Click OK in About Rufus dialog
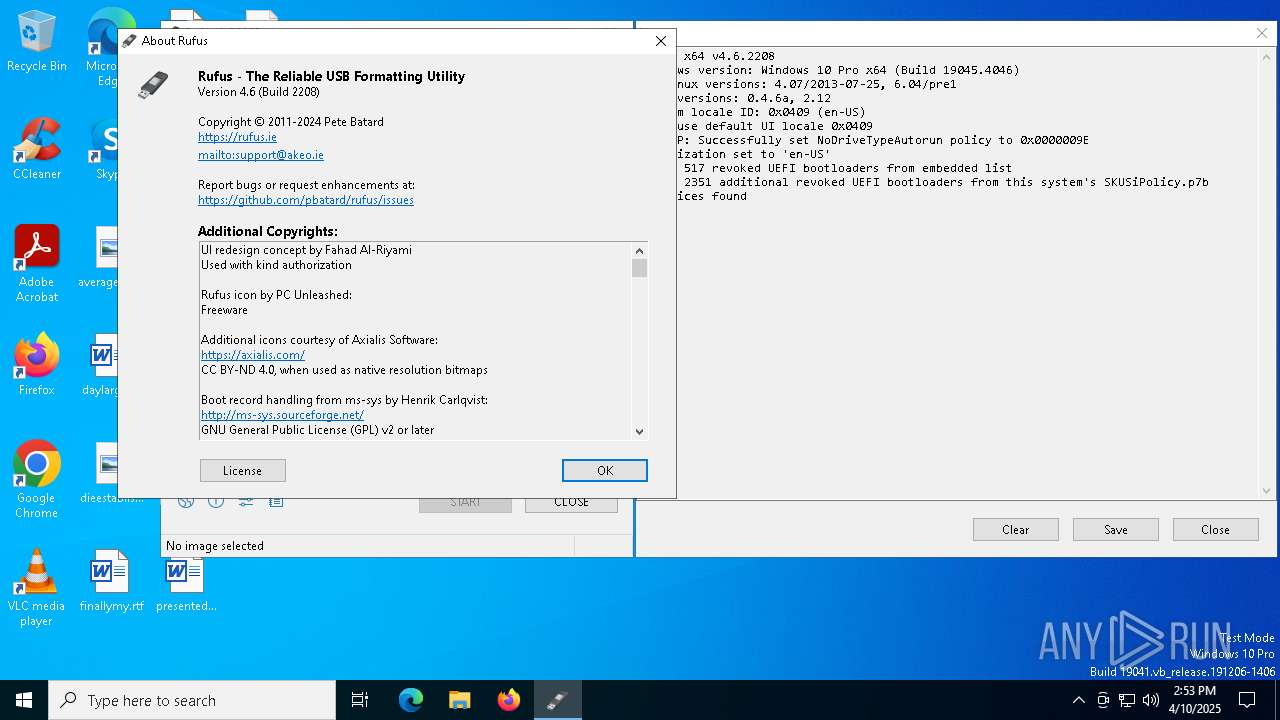This screenshot has height=720, width=1280. pos(605,471)
